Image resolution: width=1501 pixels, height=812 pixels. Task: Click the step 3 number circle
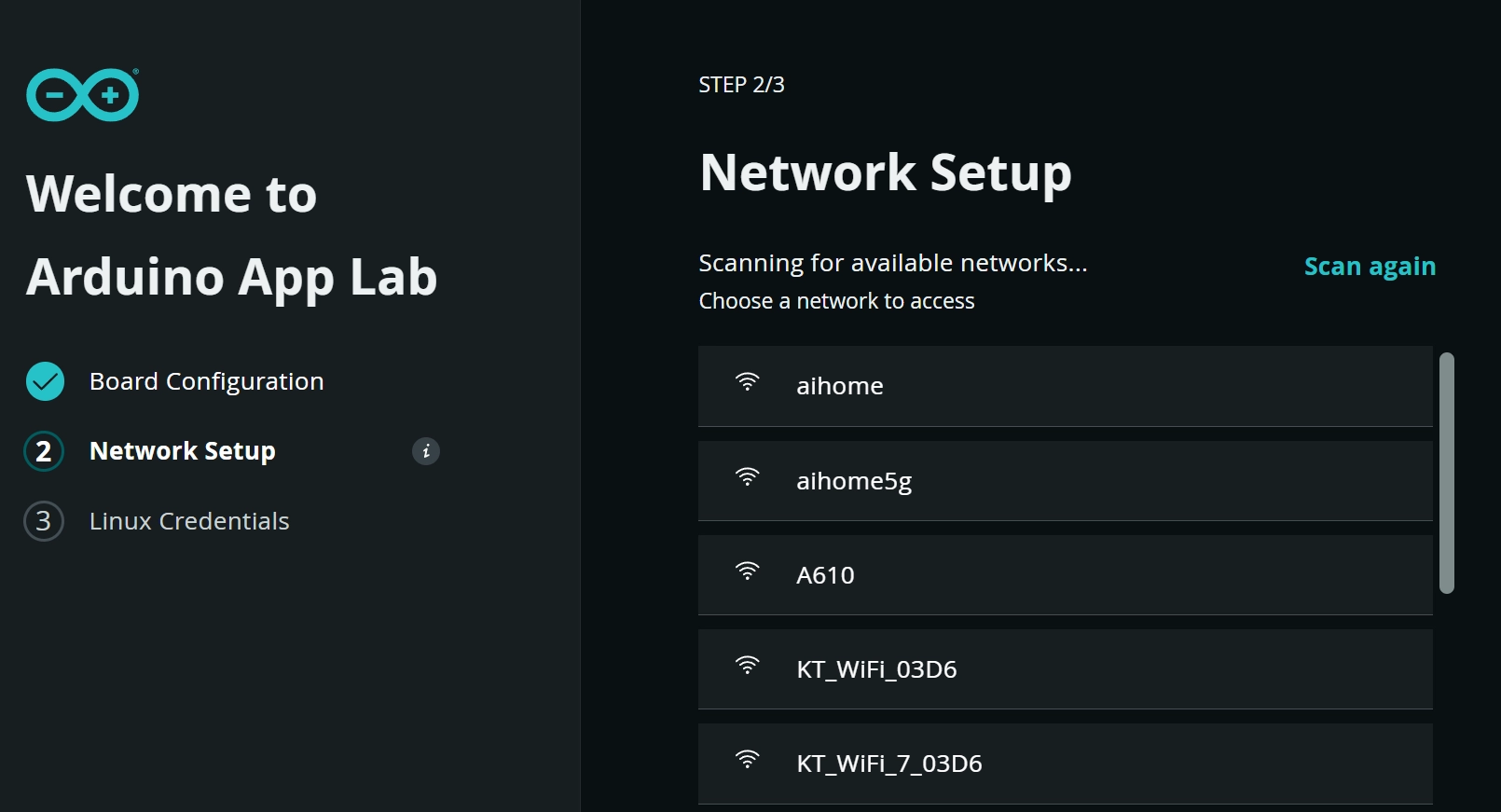tap(44, 521)
